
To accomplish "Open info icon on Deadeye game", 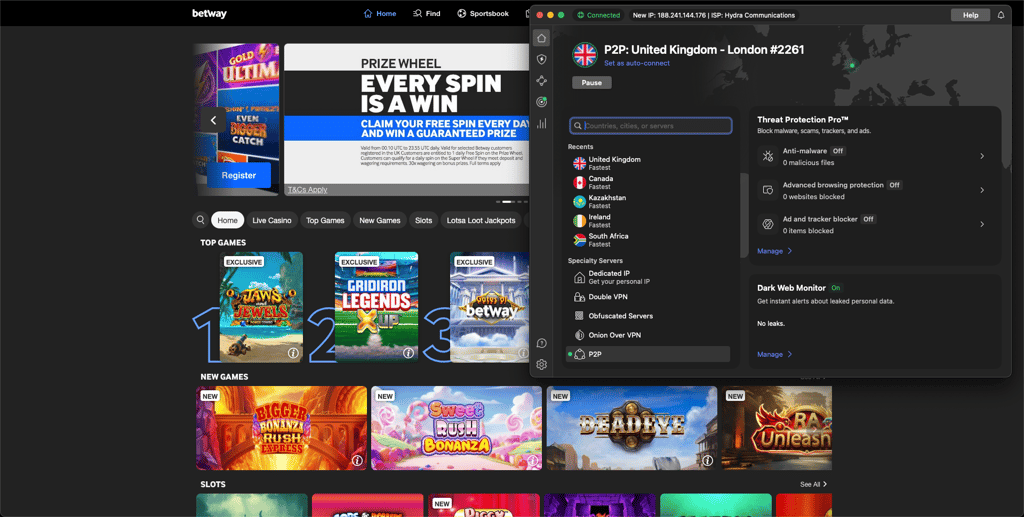I will (x=707, y=460).
